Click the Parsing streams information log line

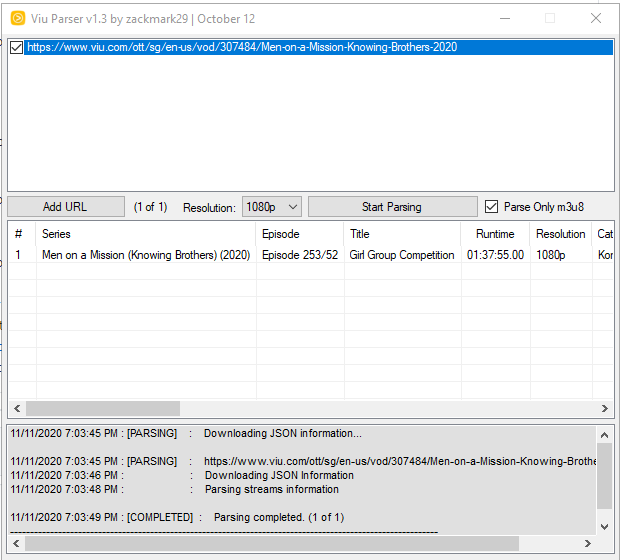(175, 489)
